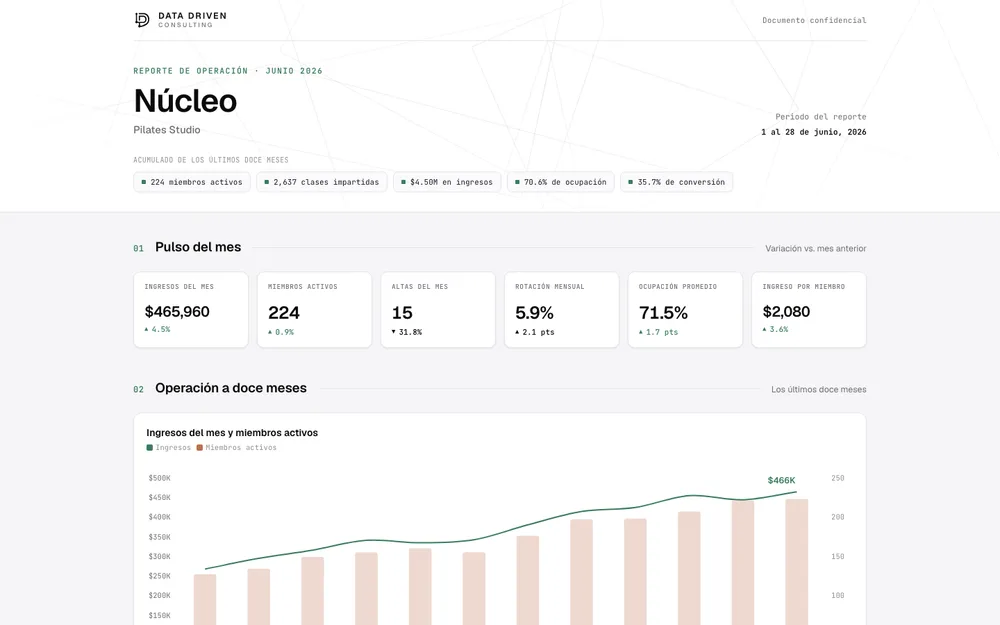Click the '5.9%' churn value
This screenshot has height=625, width=1000.
point(534,313)
